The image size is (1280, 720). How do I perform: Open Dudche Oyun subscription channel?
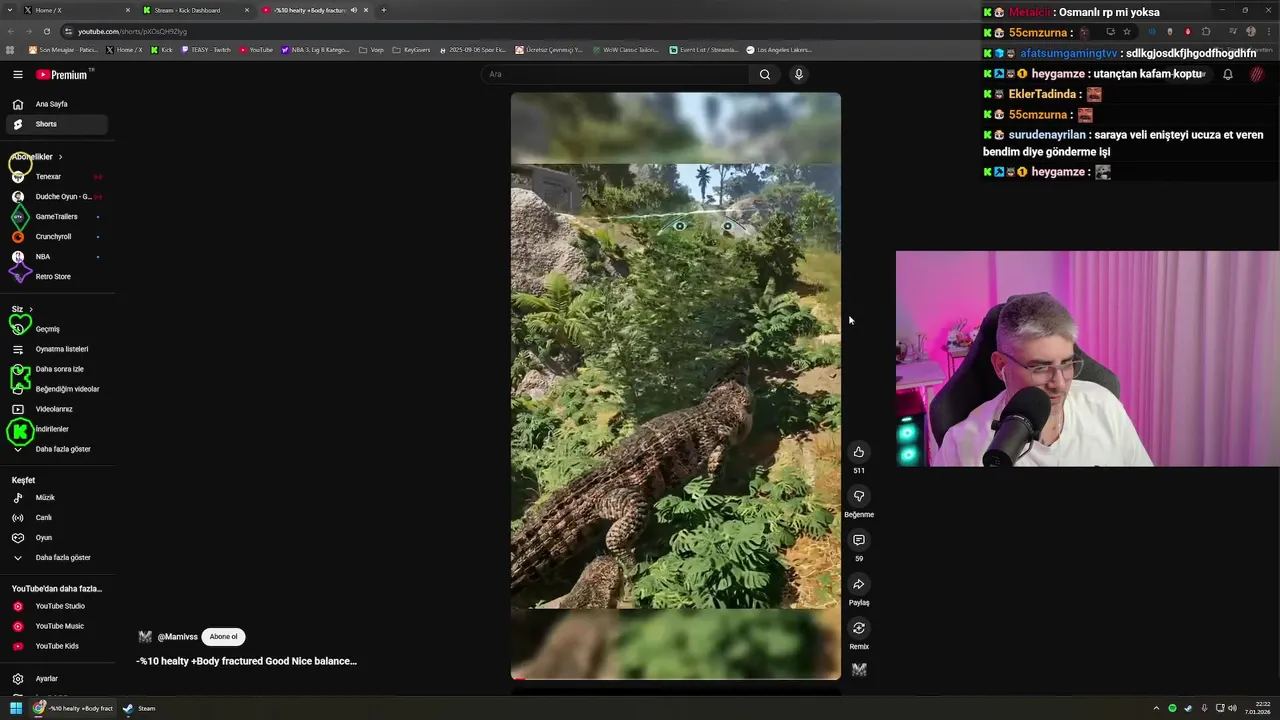57,196
